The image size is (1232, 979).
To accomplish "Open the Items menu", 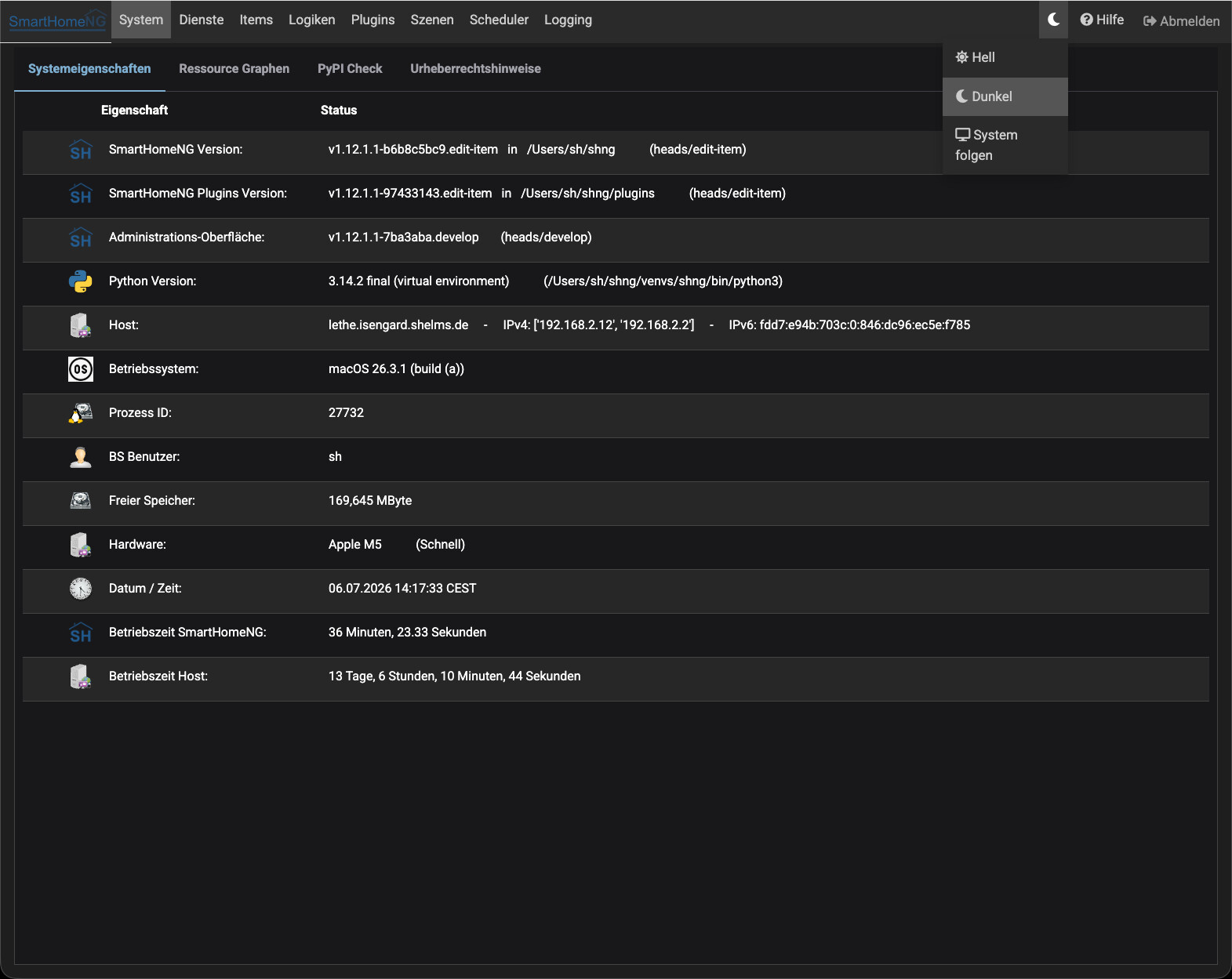I will point(256,20).
